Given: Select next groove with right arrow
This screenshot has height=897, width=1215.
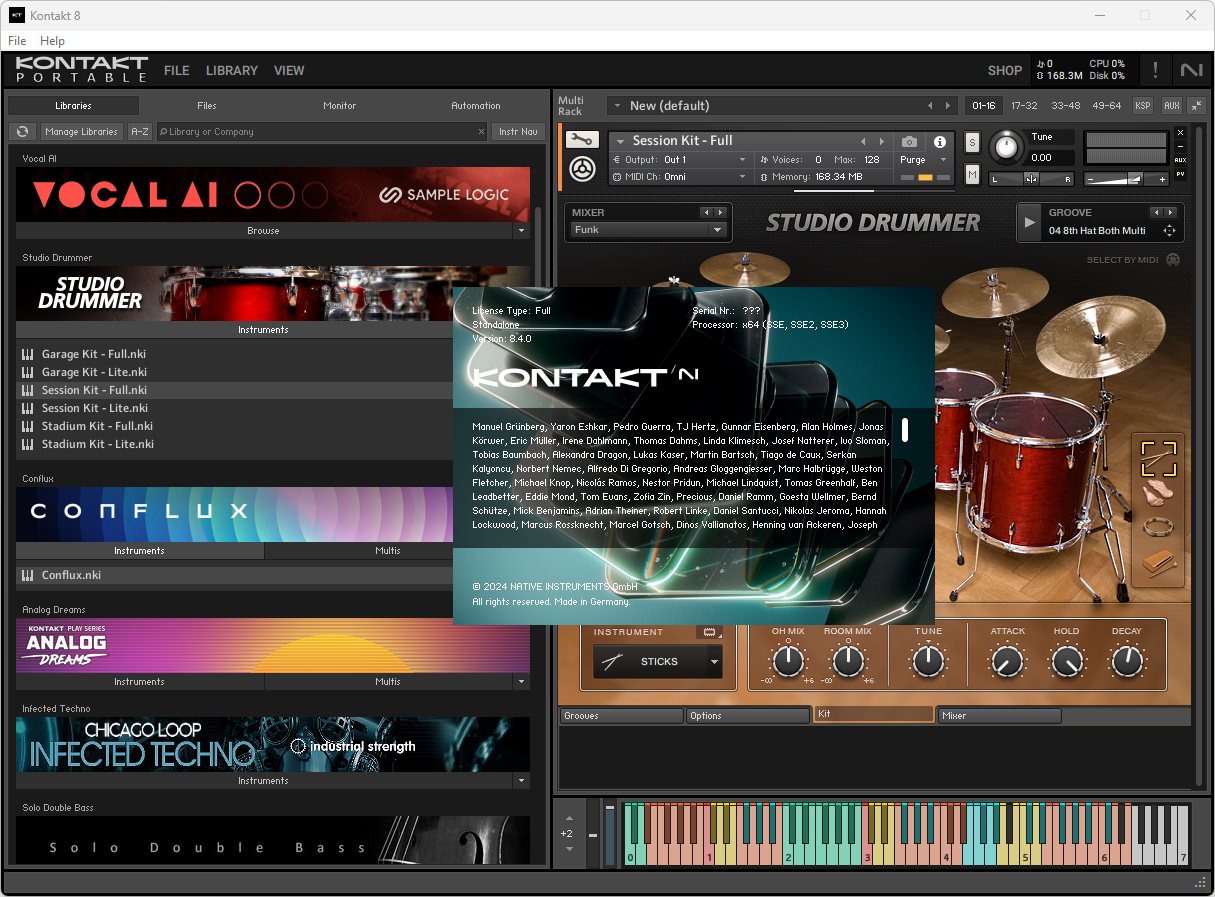Looking at the screenshot, I should pos(1170,213).
